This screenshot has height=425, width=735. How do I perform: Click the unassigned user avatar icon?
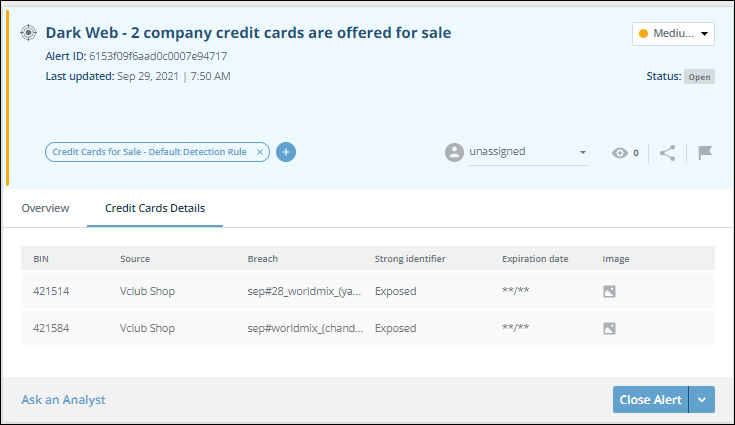(454, 152)
